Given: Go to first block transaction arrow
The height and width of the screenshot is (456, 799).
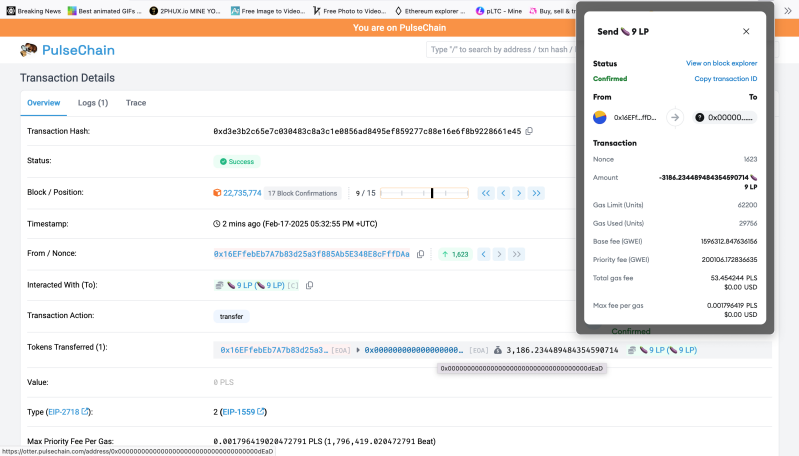Looking at the screenshot, I should pos(486,193).
